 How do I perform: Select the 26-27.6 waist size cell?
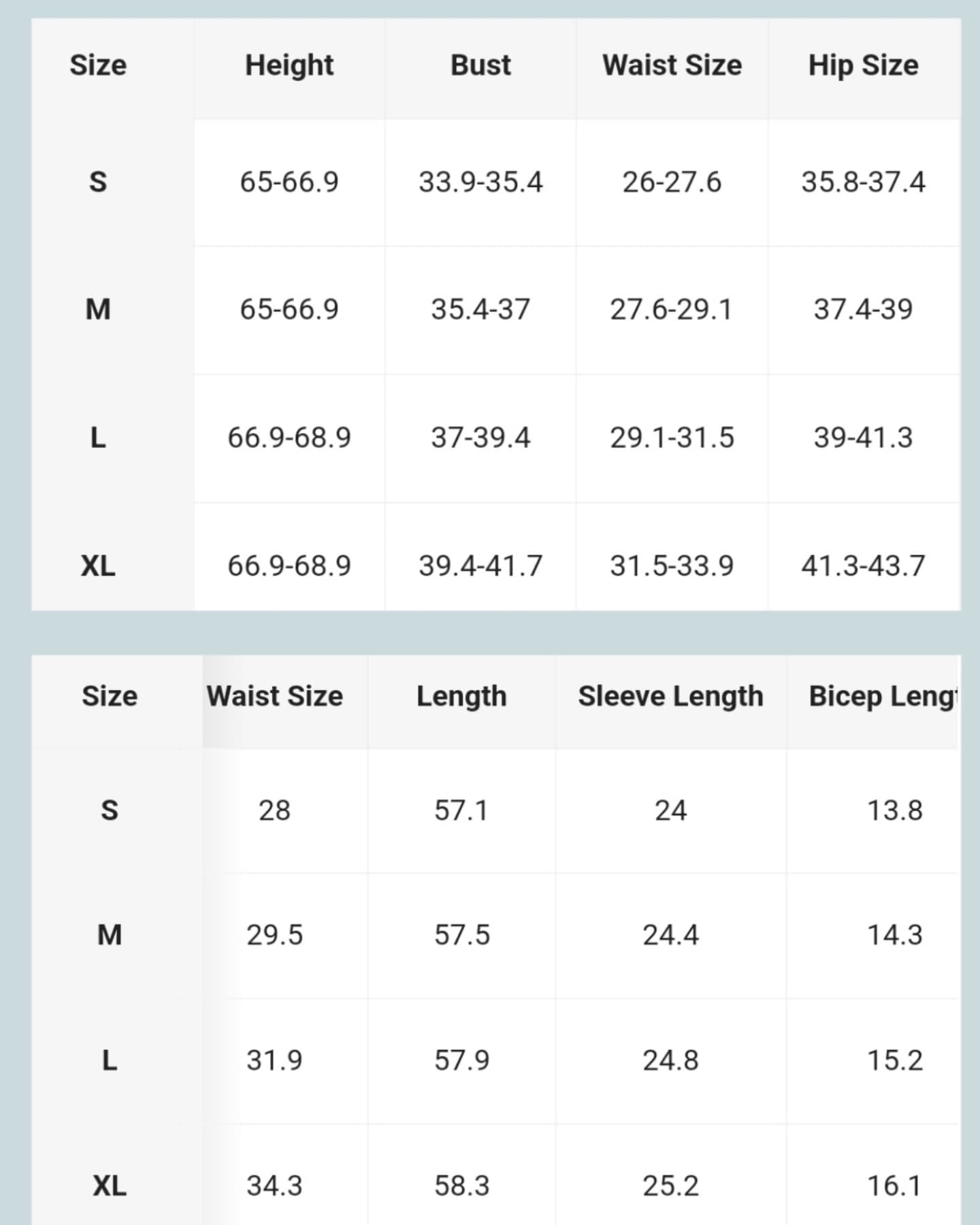(671, 182)
